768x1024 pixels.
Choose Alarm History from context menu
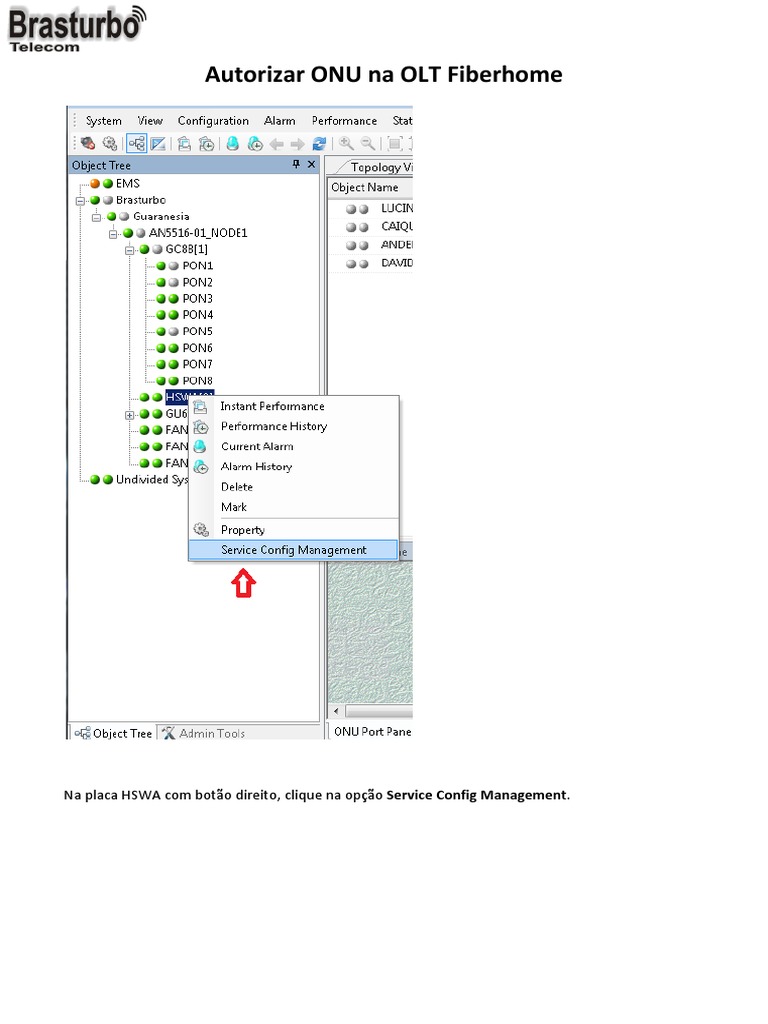tap(294, 467)
